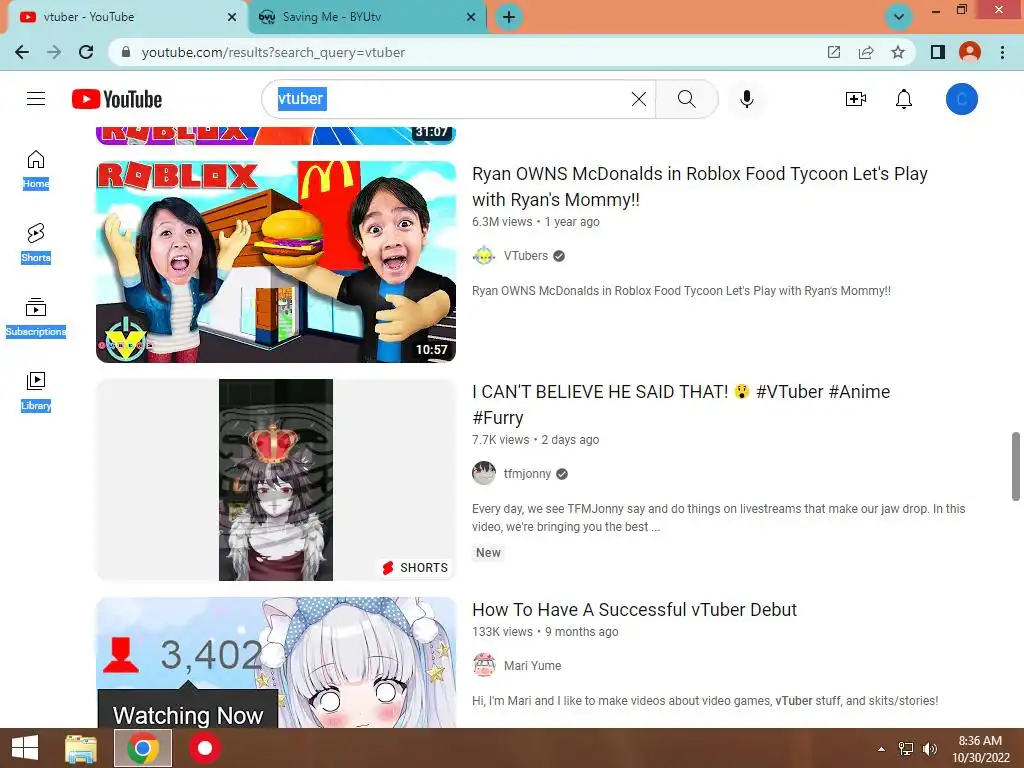
Task: Visit VTubers channel name link
Action: point(526,255)
